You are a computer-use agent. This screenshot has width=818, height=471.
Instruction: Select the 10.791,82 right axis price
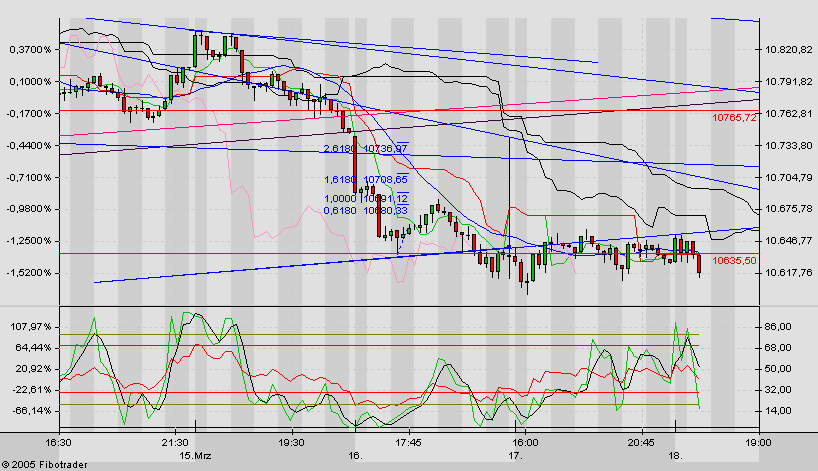coord(789,82)
